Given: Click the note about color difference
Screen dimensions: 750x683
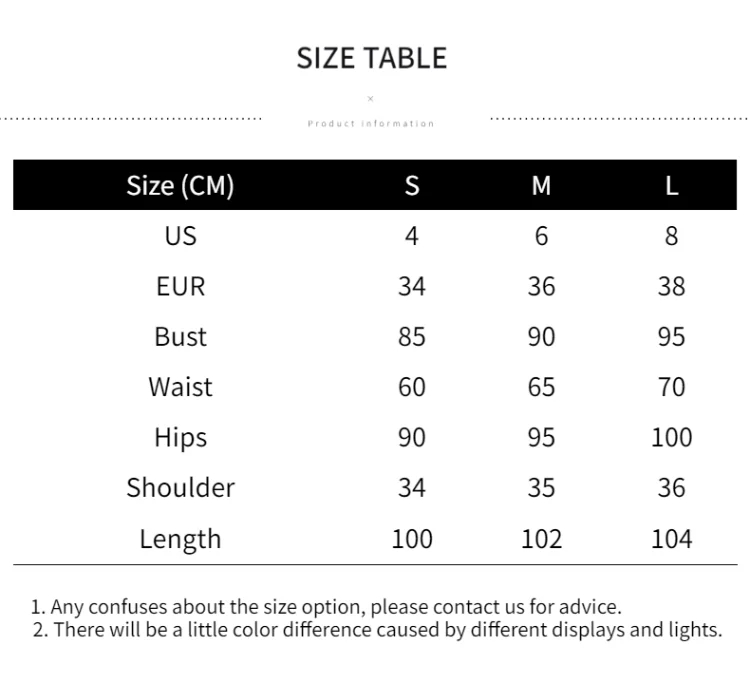Looking at the screenshot, I should (377, 629).
